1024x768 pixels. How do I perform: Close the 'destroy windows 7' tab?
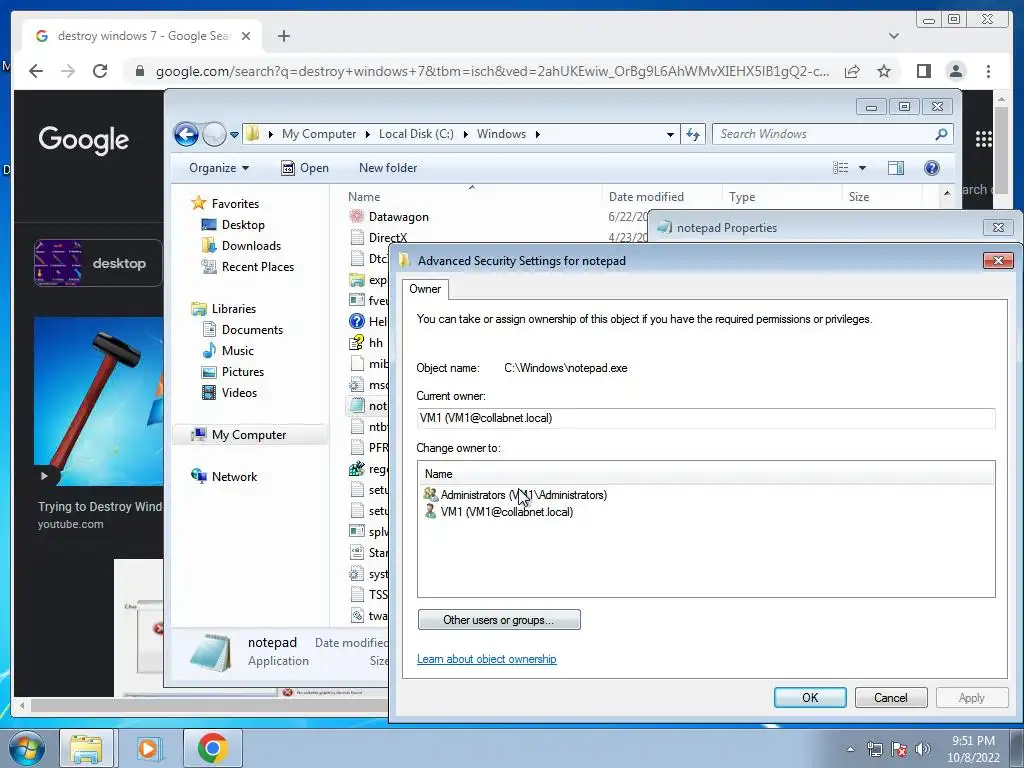click(x=246, y=36)
